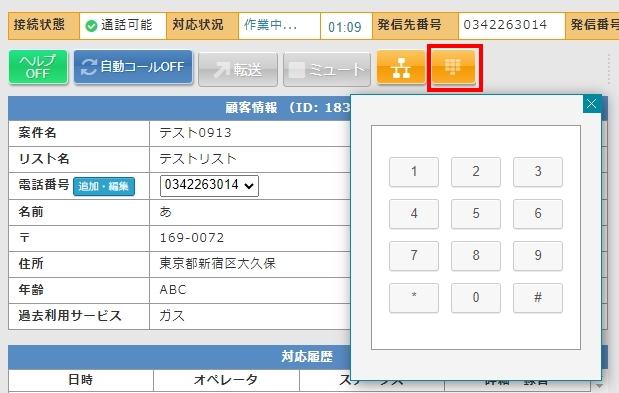Toggle 自動コールOFF button
Screen dimensions: 619x393
[133, 67]
